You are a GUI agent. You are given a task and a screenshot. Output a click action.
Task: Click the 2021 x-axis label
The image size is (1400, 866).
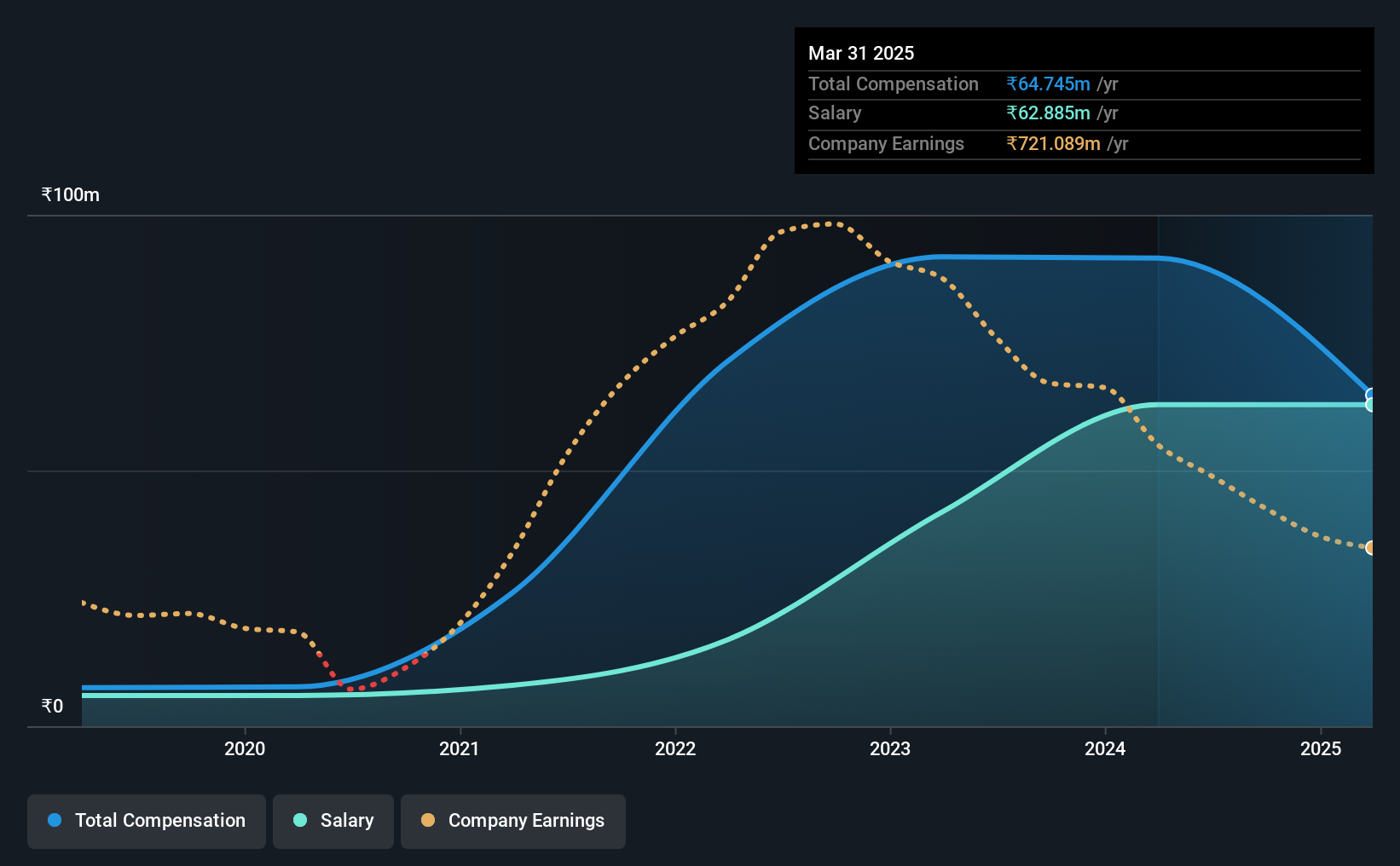coord(460,748)
